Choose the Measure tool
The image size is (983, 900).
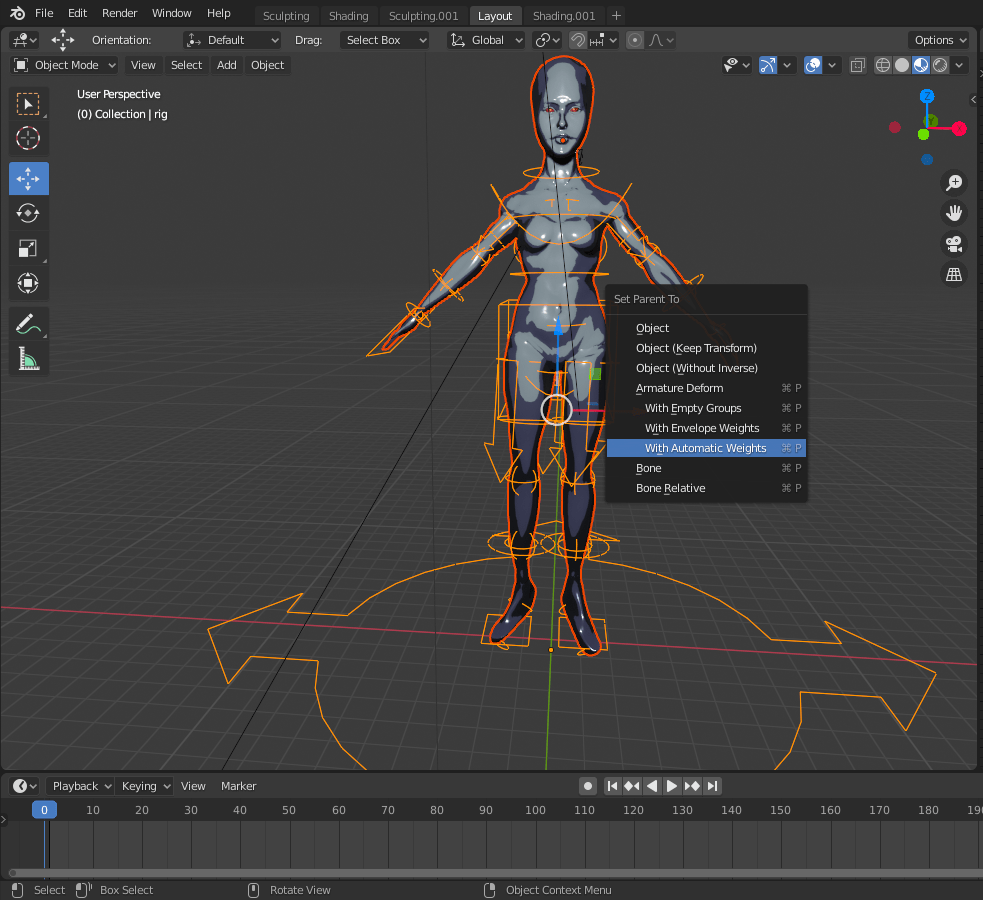[28, 358]
